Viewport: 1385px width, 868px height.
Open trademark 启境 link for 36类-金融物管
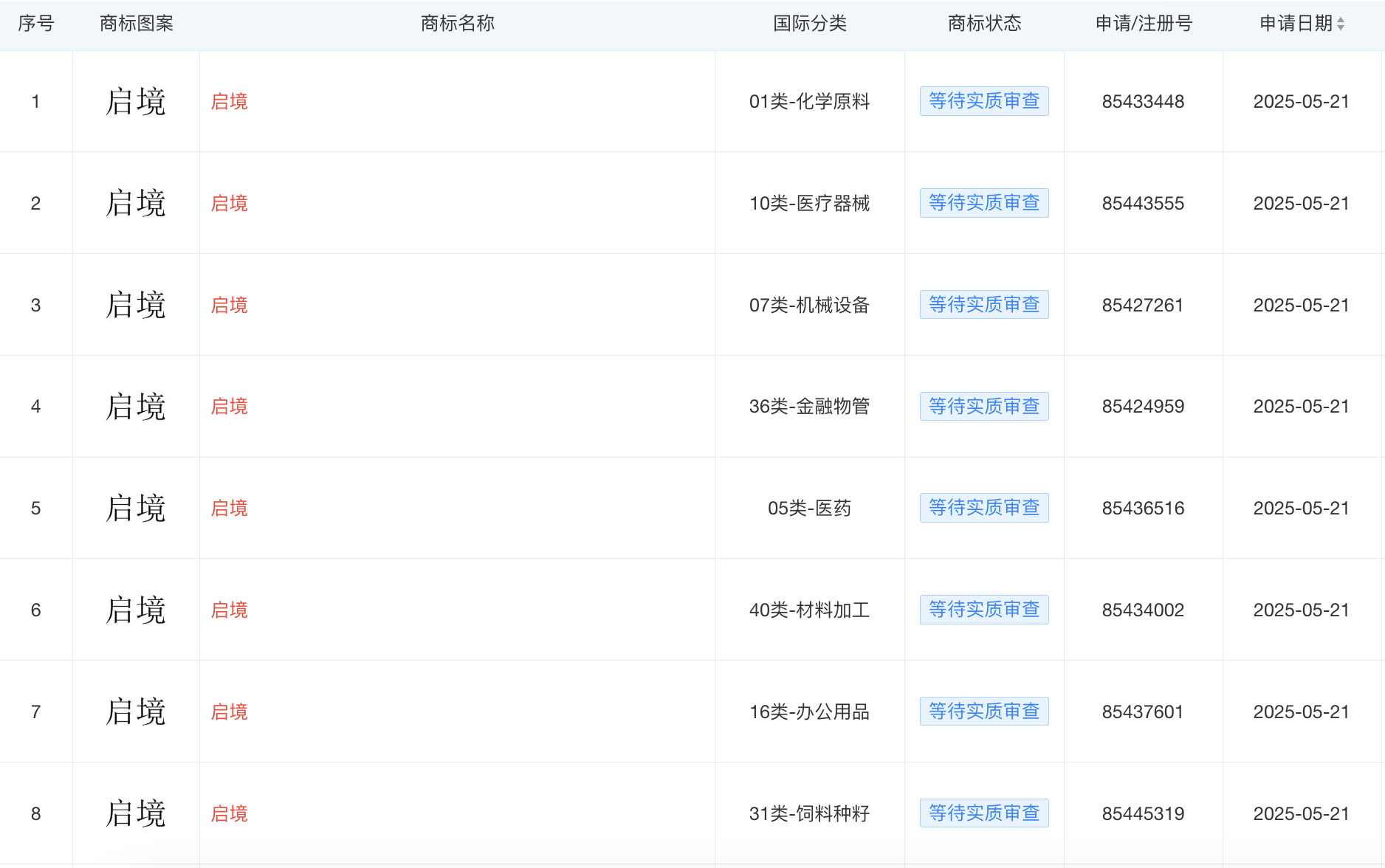(x=228, y=407)
